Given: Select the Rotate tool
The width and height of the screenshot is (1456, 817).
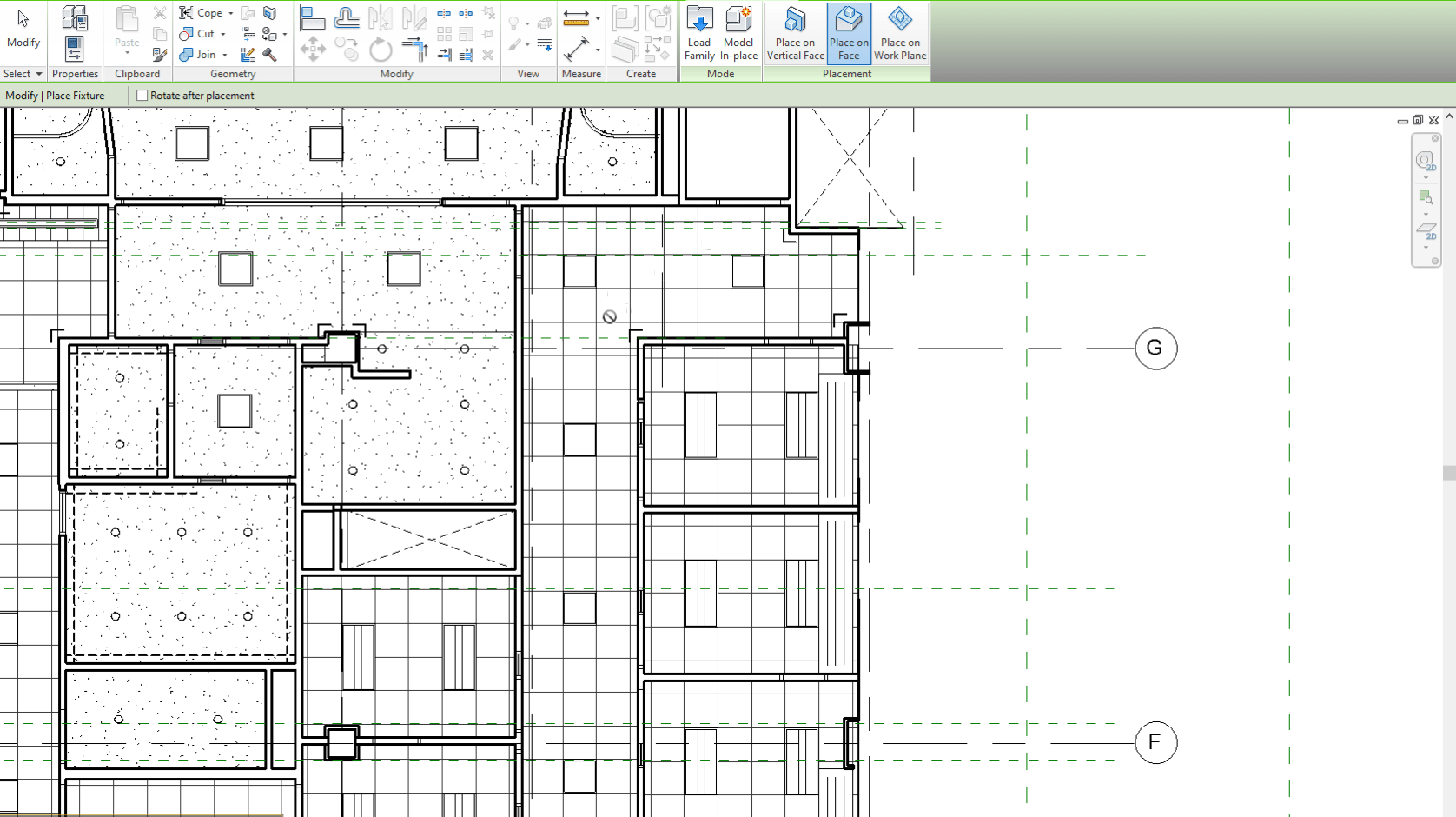Looking at the screenshot, I should (381, 50).
